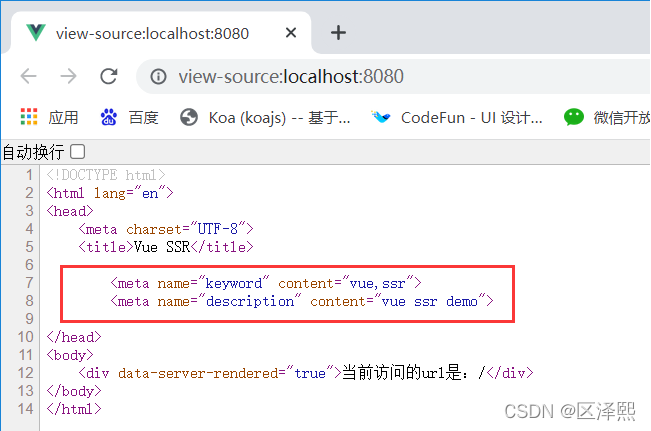Click the opening <head> tag
Viewport: 651px width, 431px height.
(70, 211)
